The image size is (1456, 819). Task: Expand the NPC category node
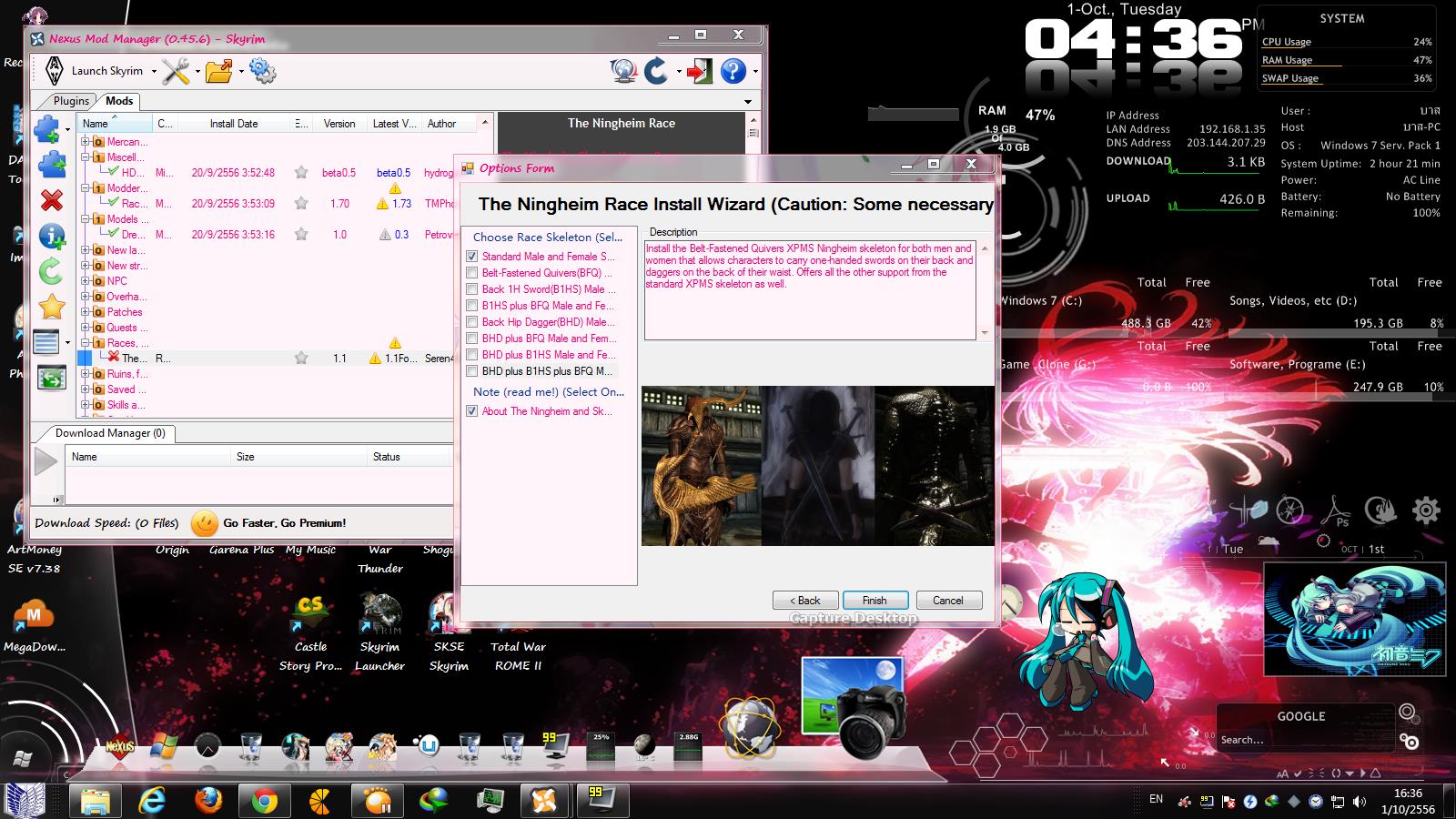pos(86,281)
